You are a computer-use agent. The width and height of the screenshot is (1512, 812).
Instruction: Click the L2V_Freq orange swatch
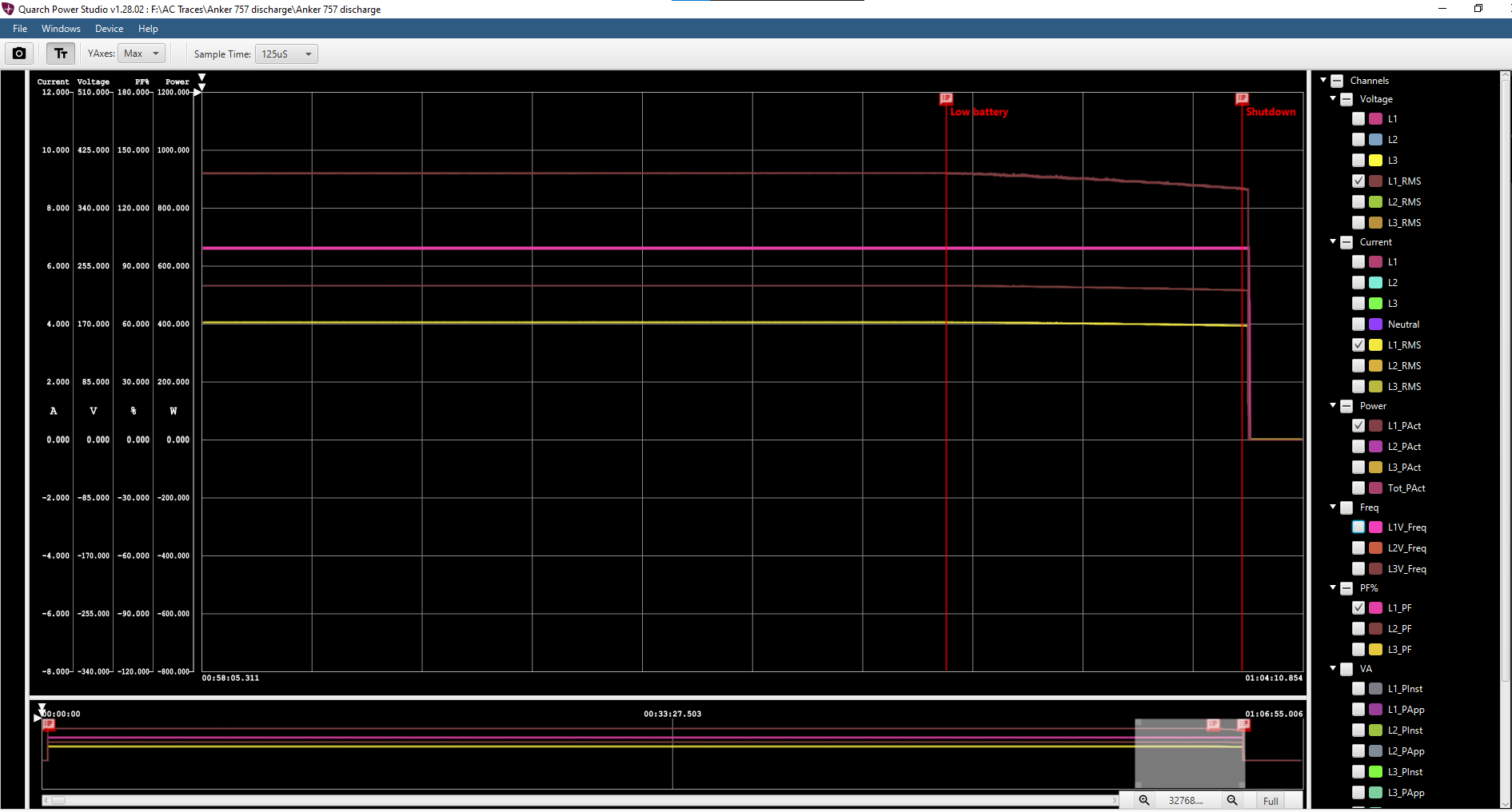pyautogui.click(x=1375, y=547)
